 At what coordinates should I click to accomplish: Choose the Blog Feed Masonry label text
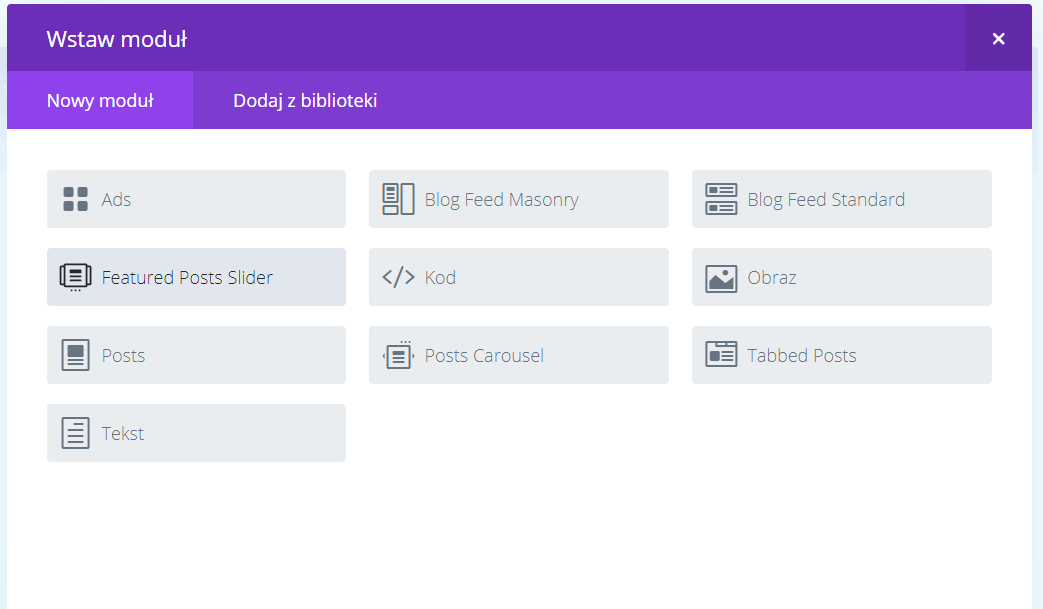tap(501, 200)
